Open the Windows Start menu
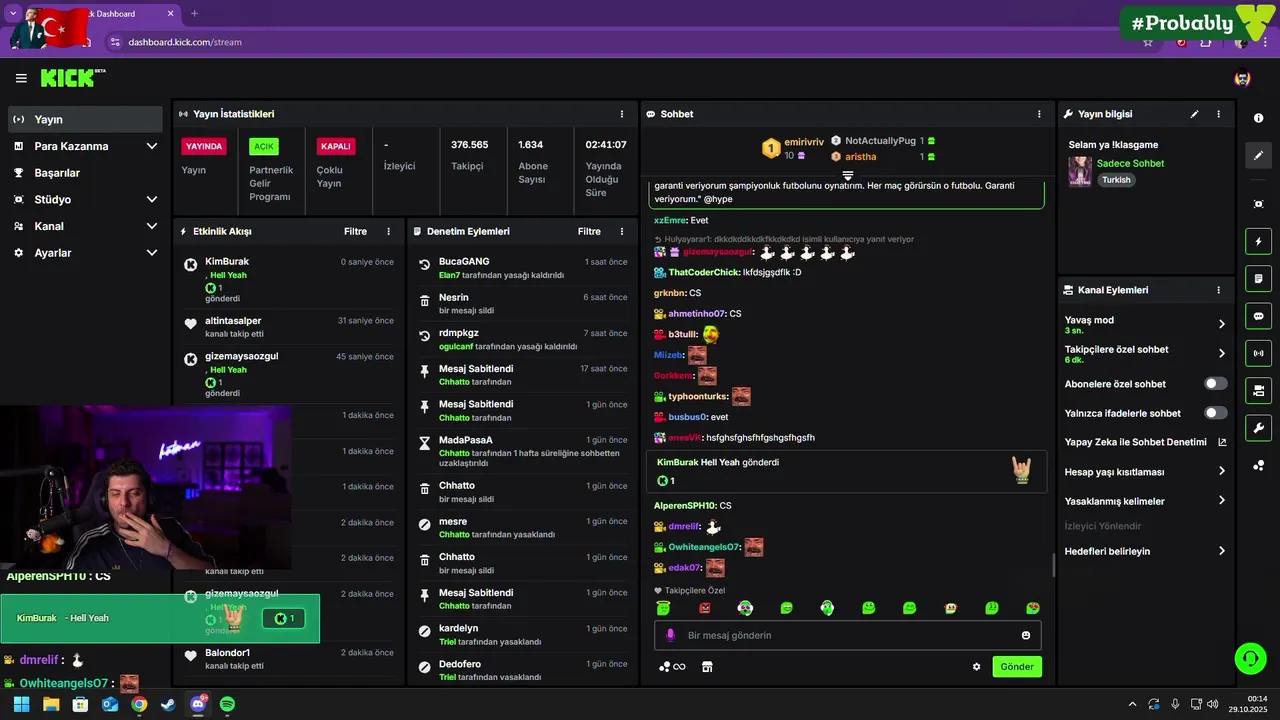The width and height of the screenshot is (1280, 720). pyautogui.click(x=22, y=704)
